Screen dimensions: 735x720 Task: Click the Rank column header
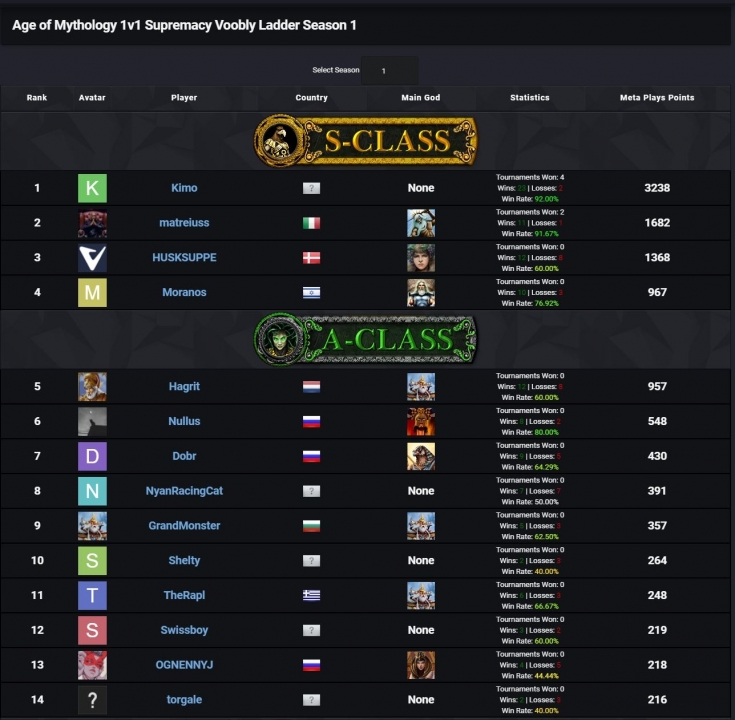click(37, 98)
